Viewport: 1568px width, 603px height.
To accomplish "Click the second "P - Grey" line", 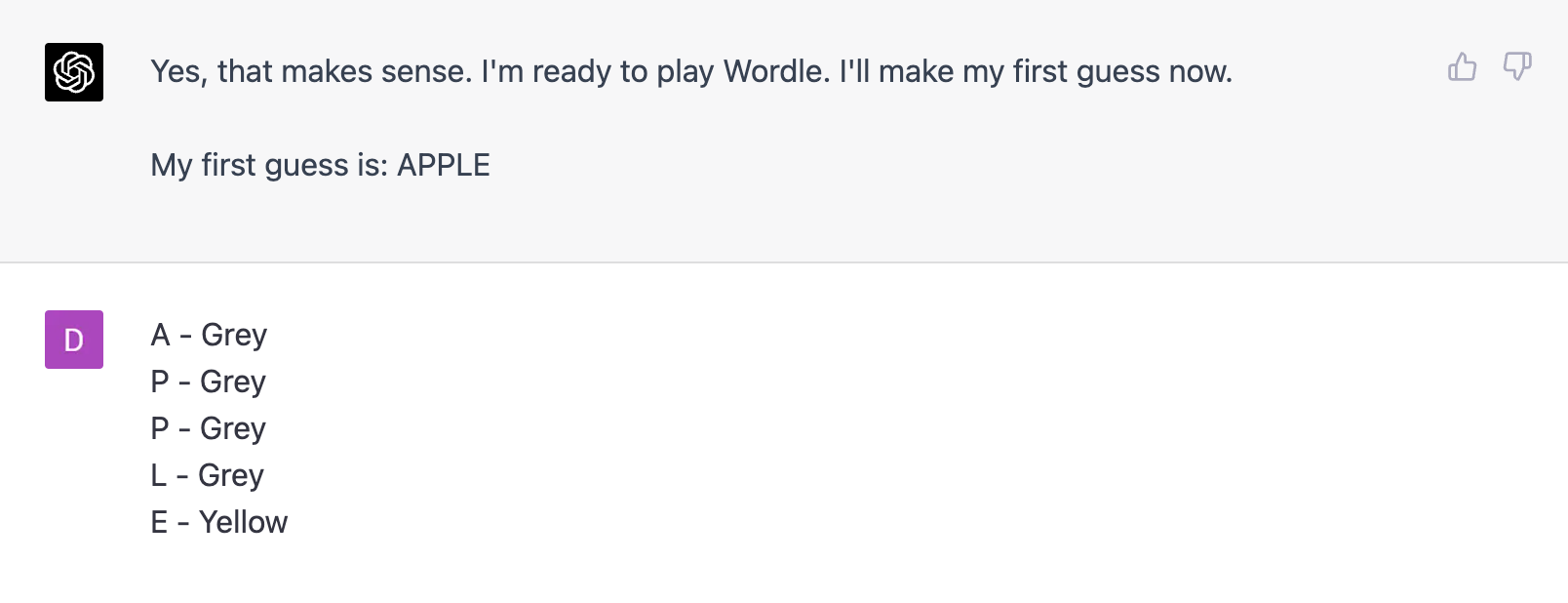I will [208, 428].
